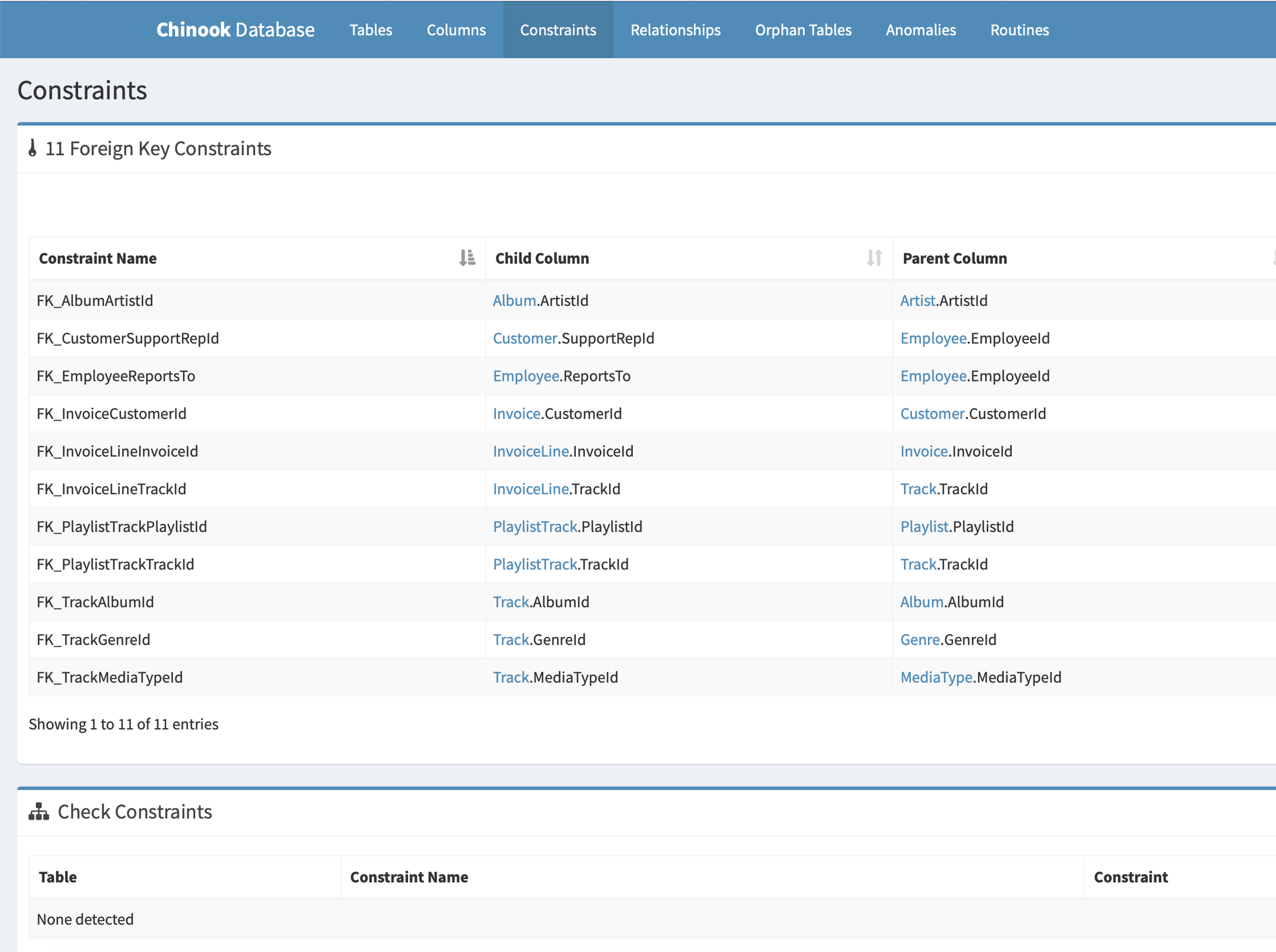Open PlaylistTrack link in FK_PlaylistTrackTrackId row

coord(534,564)
